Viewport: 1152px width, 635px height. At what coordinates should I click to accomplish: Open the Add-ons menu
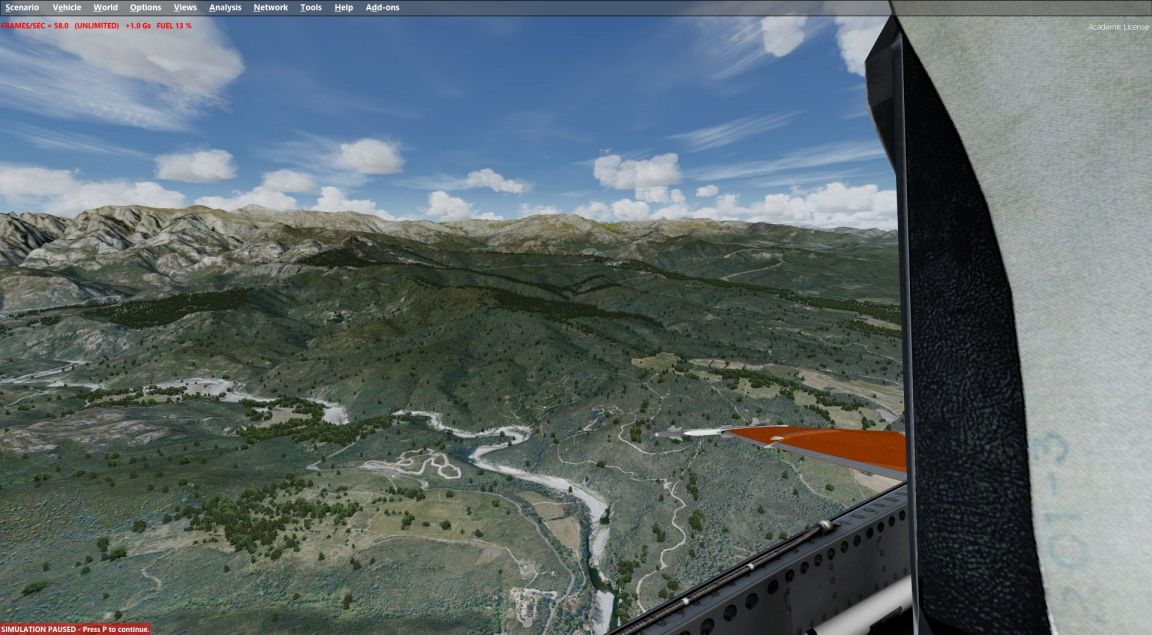(x=383, y=7)
